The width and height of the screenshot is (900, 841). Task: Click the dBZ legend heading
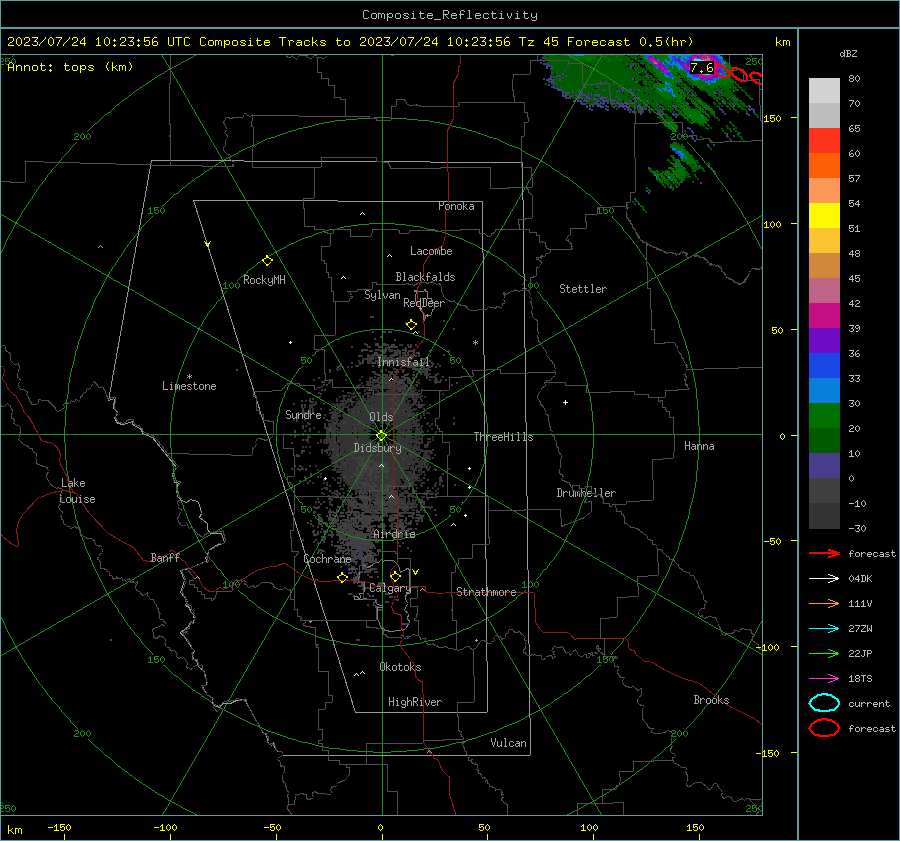pos(848,54)
